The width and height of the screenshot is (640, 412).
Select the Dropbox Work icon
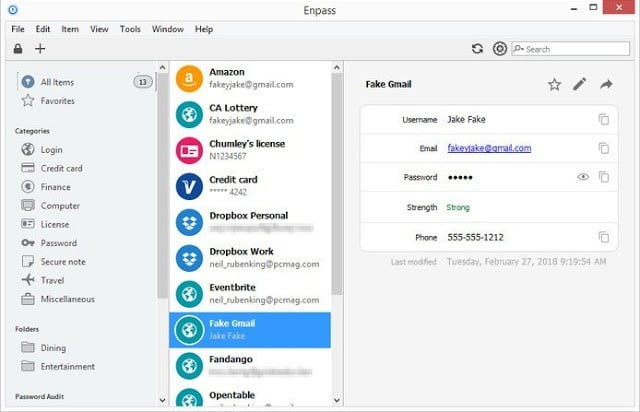pyautogui.click(x=189, y=258)
